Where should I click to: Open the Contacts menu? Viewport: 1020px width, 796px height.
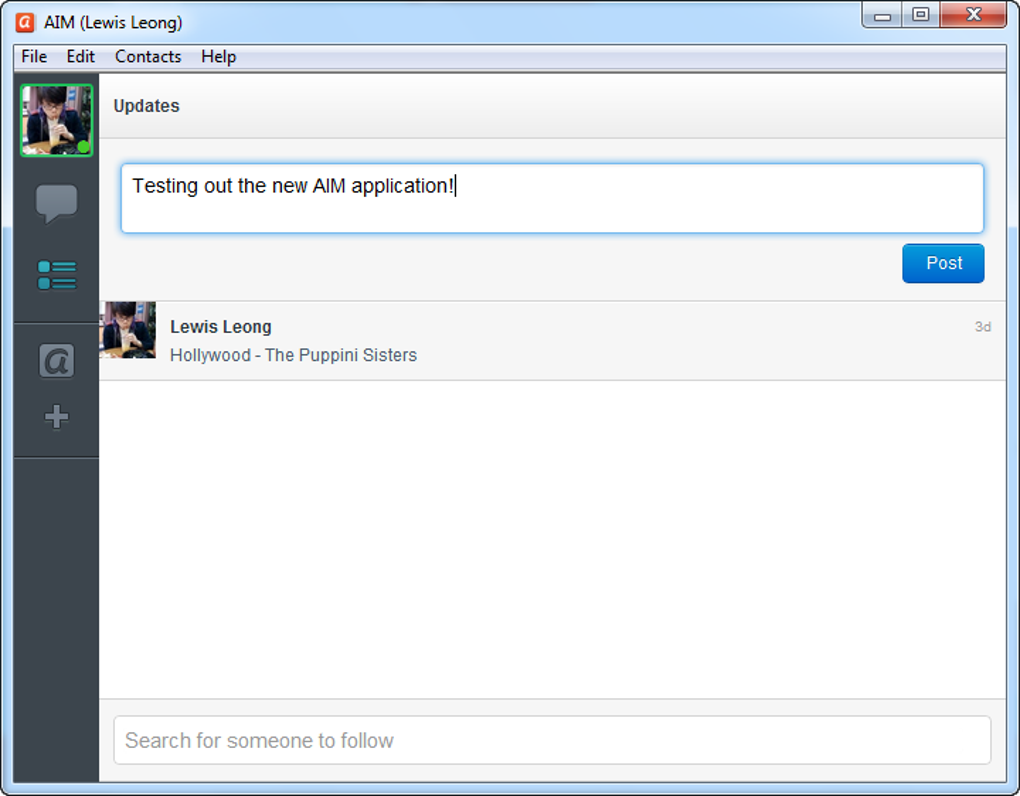click(147, 57)
